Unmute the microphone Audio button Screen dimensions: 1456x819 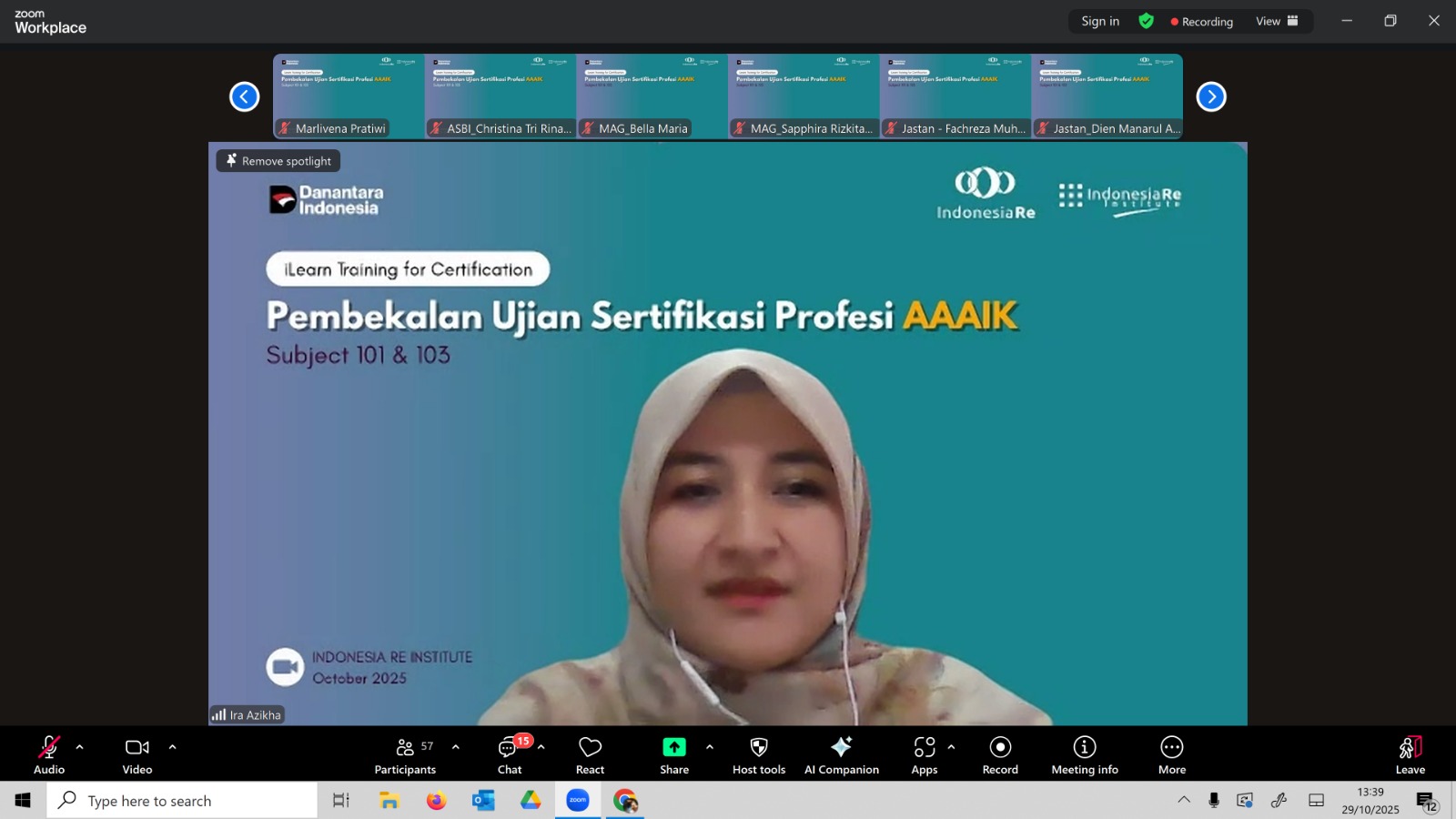click(x=49, y=754)
